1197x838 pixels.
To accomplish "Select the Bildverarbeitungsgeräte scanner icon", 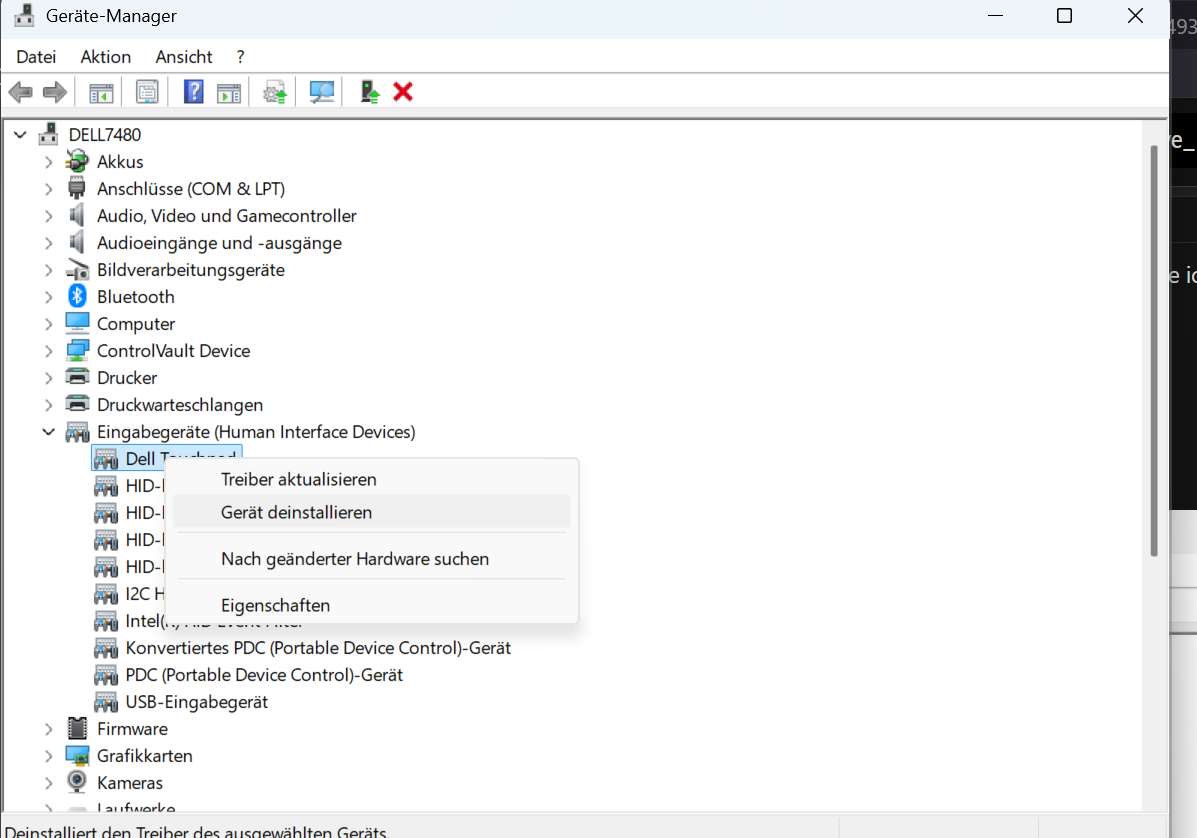I will tap(77, 269).
